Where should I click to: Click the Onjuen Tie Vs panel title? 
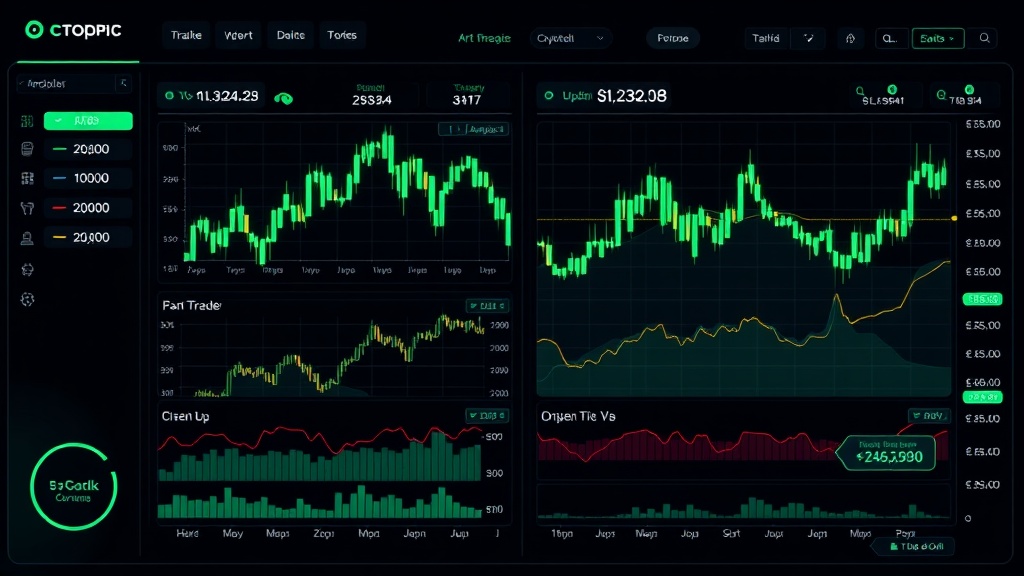(578, 416)
